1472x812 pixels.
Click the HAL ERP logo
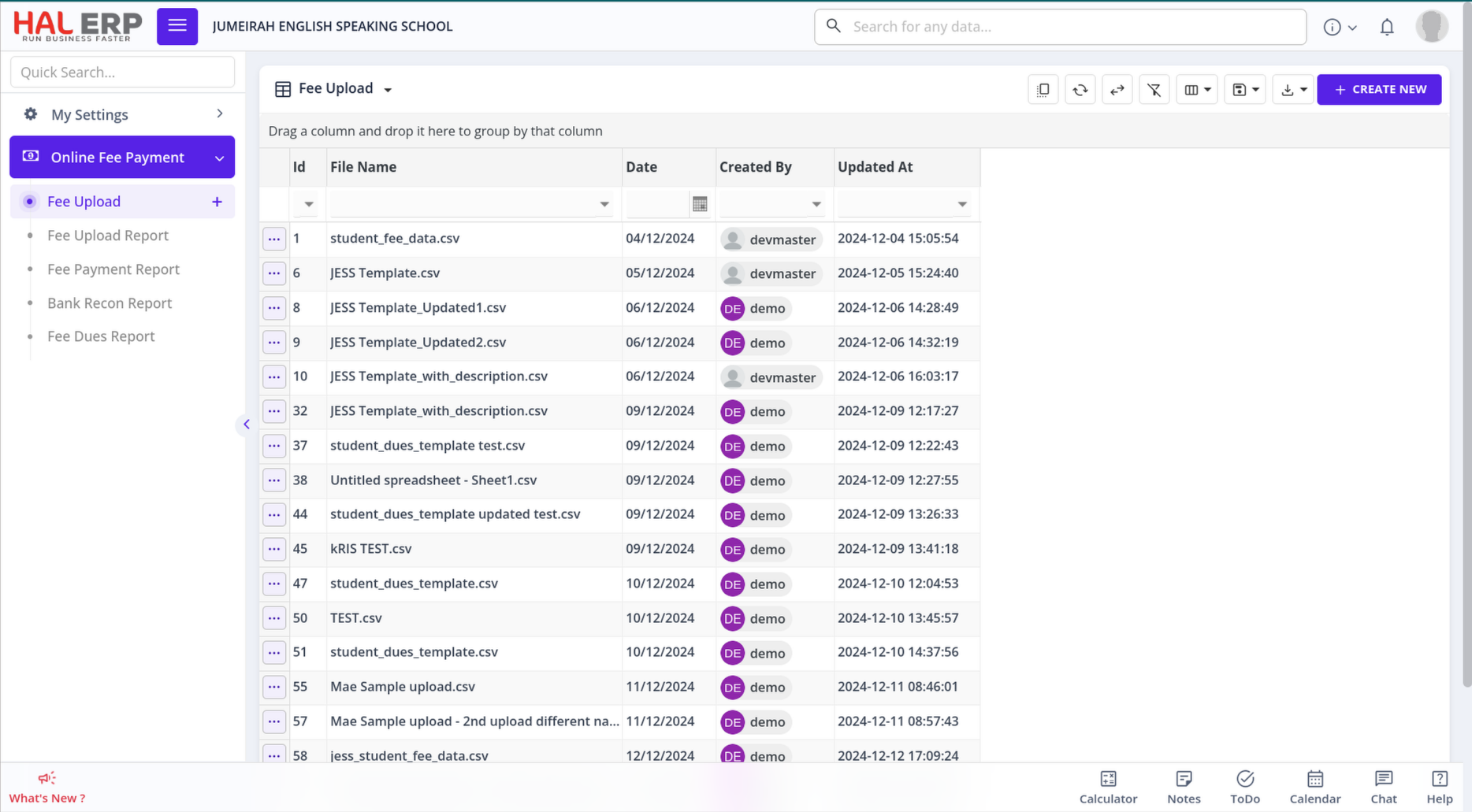click(77, 26)
